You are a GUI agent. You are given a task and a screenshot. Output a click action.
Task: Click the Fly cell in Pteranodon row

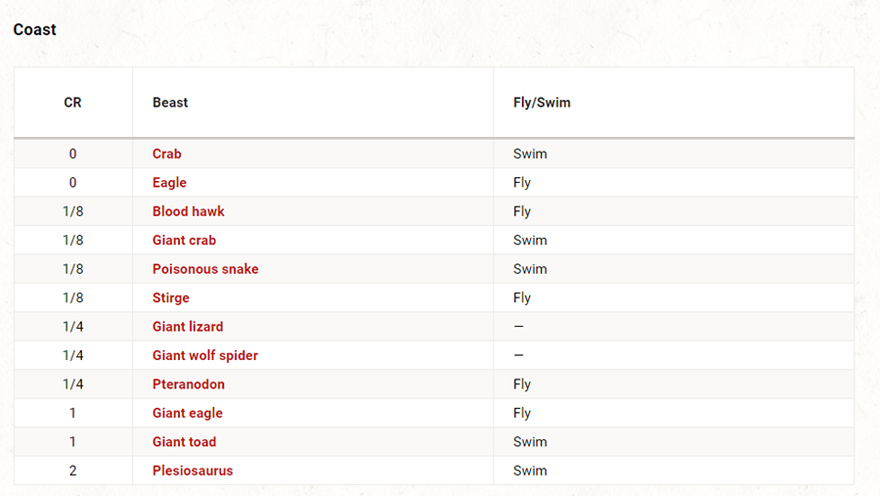point(522,385)
